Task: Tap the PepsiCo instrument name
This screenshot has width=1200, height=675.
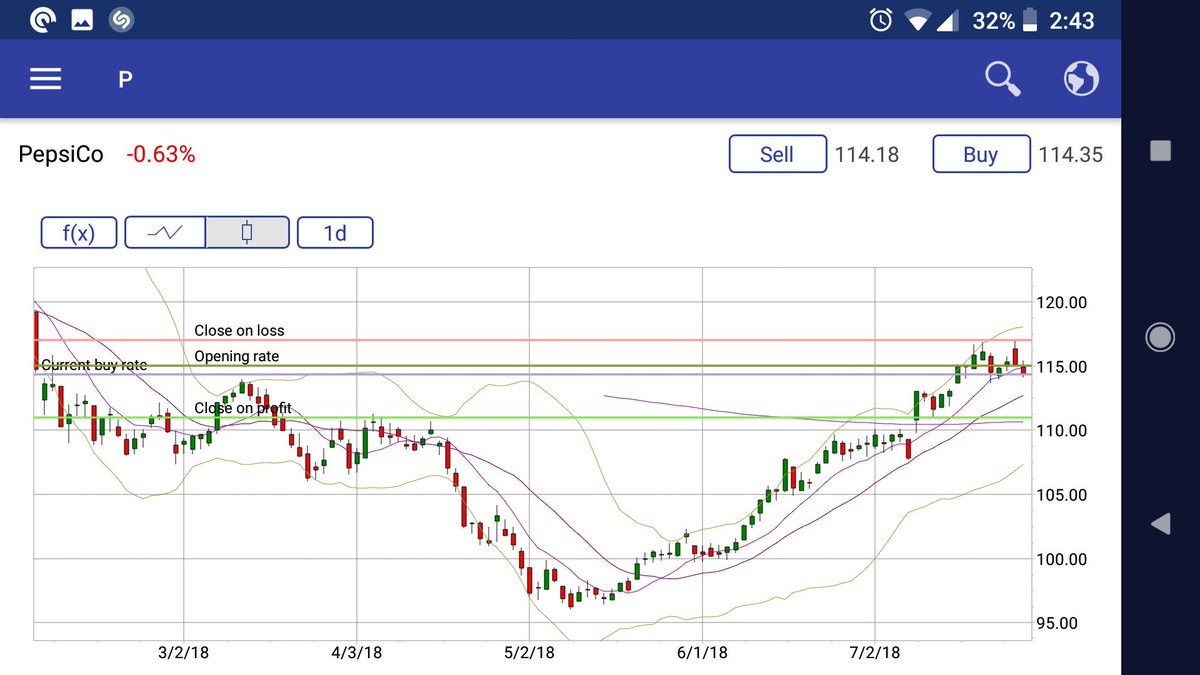Action: tap(61, 155)
